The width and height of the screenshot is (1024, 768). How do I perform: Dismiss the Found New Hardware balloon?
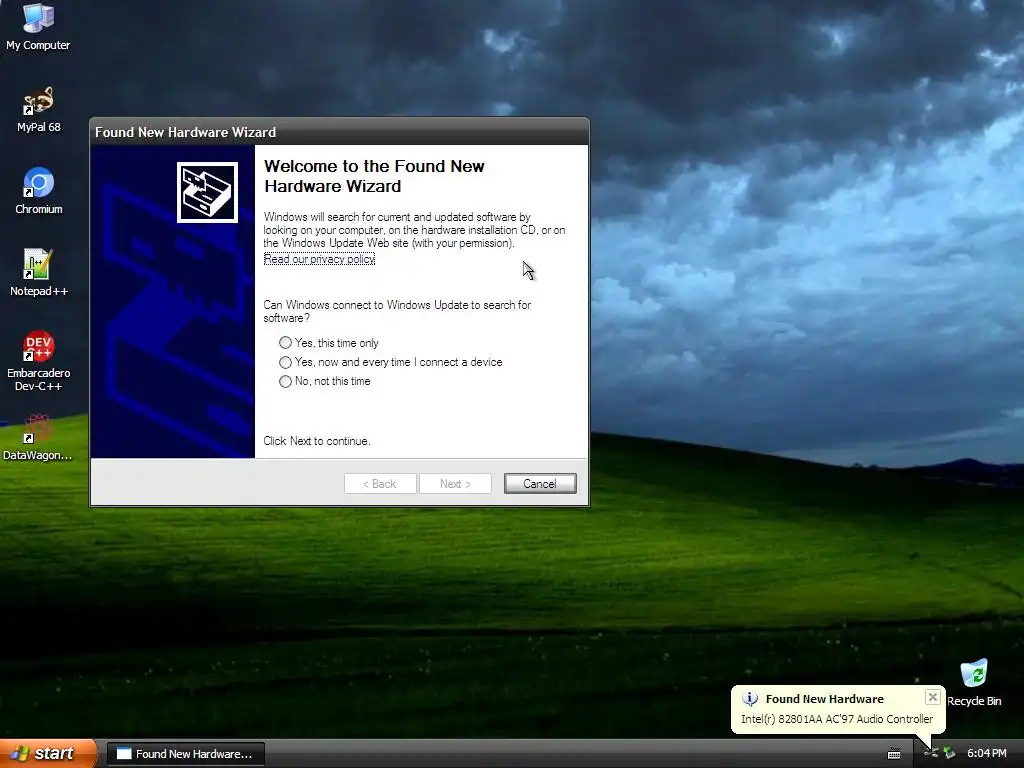tap(933, 697)
